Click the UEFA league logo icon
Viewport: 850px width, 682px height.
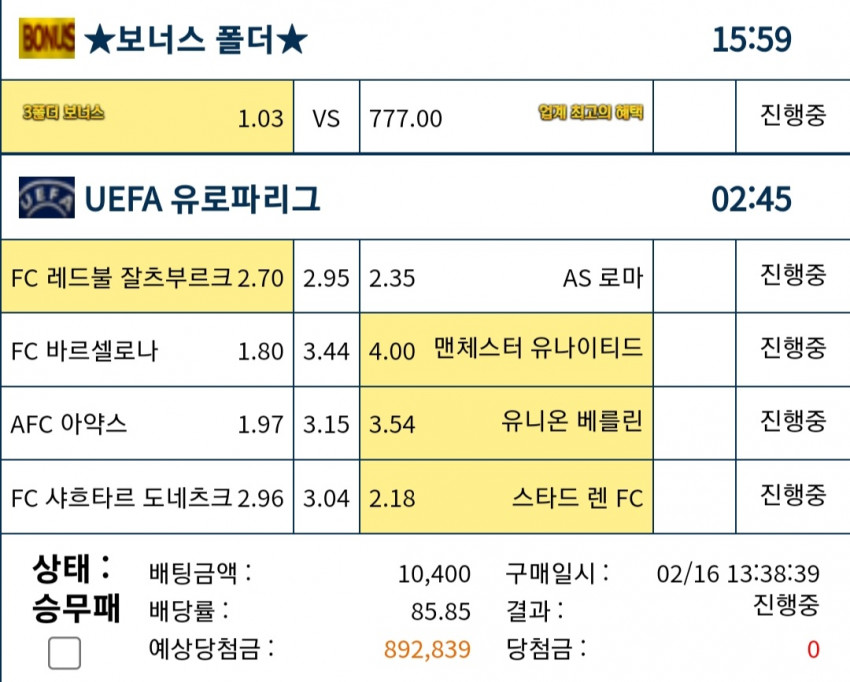tap(47, 198)
